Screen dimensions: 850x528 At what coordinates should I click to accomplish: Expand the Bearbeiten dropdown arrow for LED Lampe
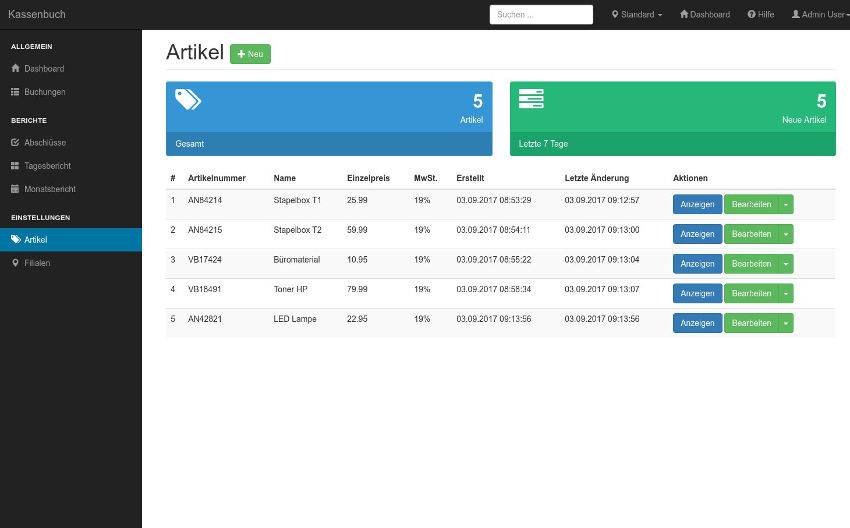786,323
